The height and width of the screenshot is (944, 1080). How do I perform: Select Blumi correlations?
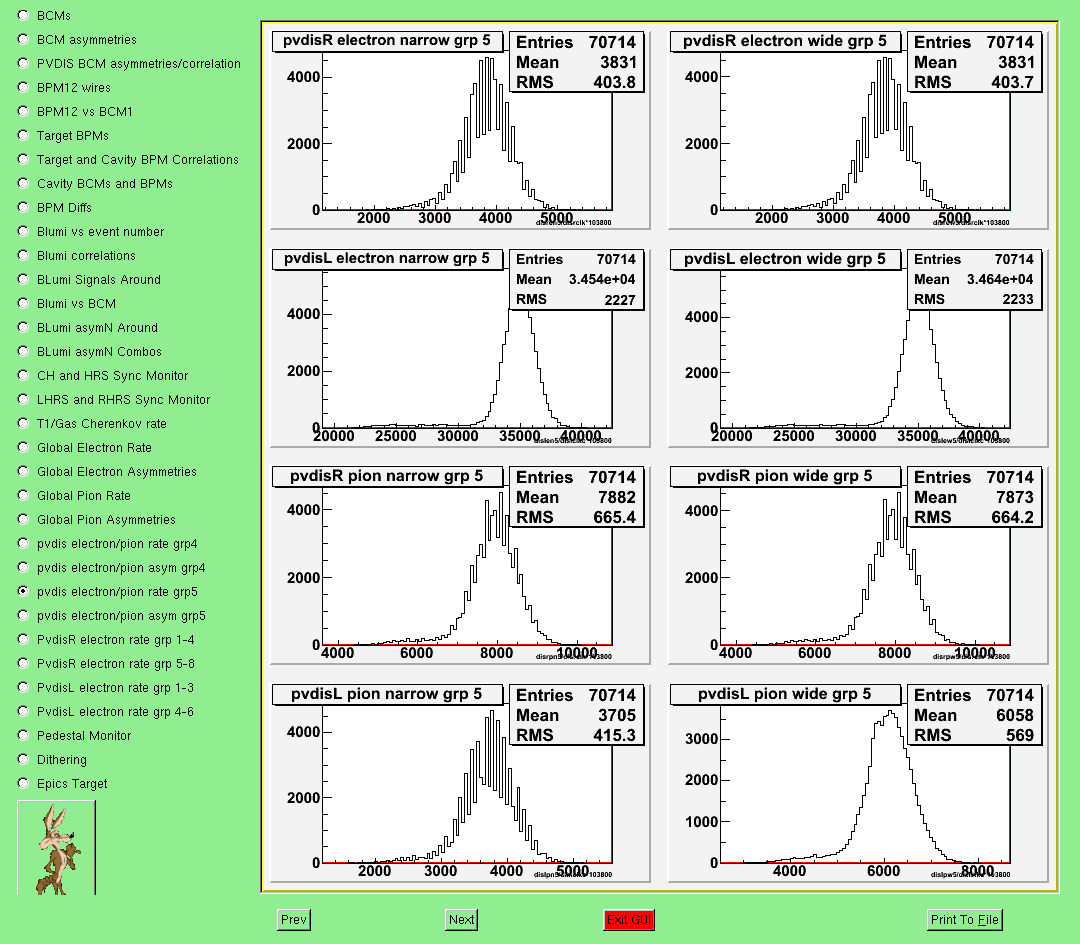coord(23,255)
